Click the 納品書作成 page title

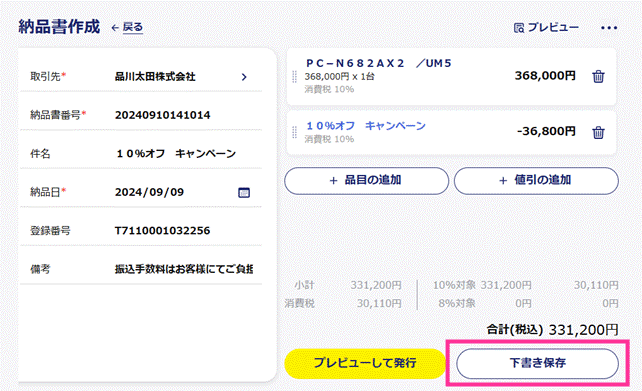click(x=59, y=27)
